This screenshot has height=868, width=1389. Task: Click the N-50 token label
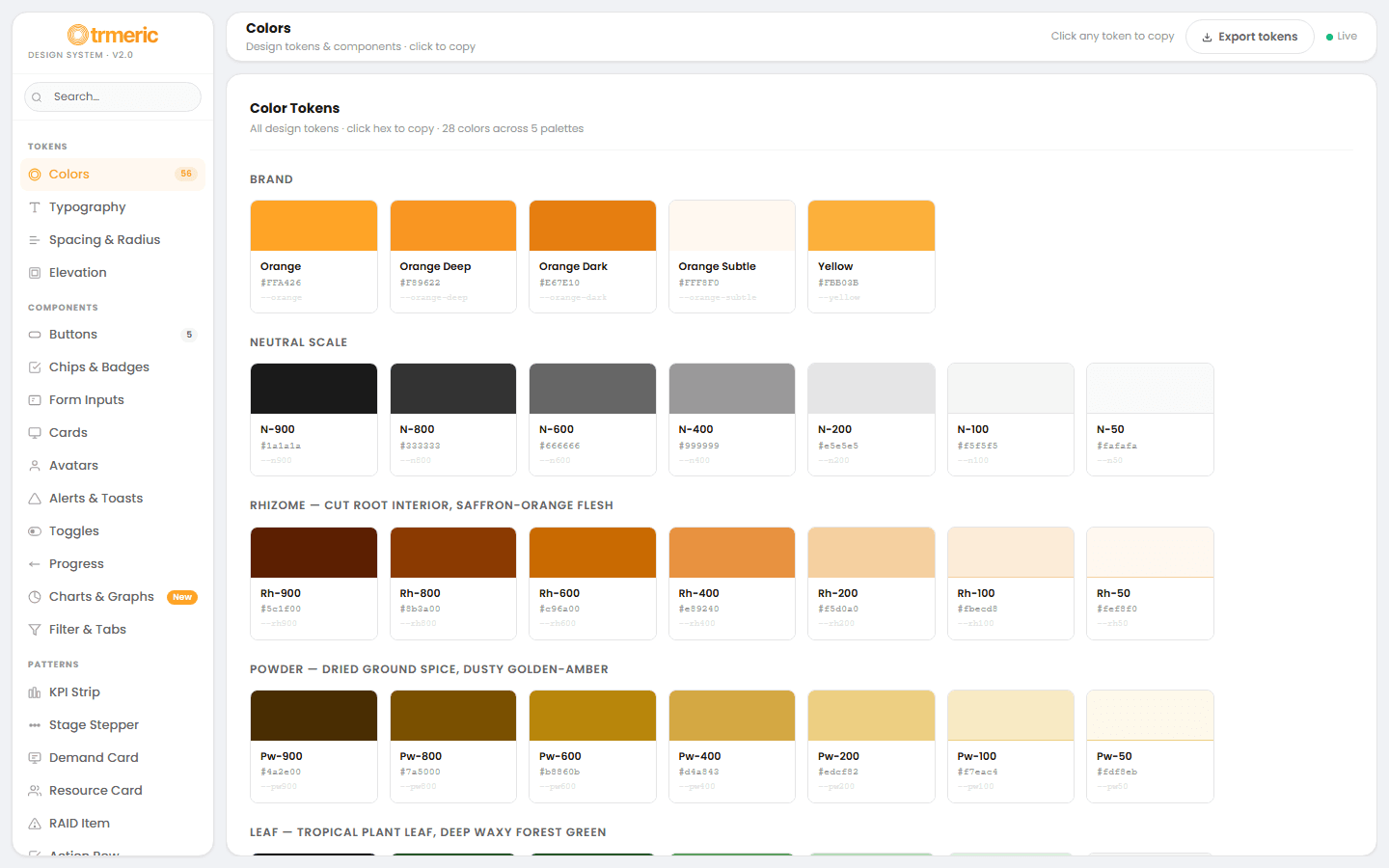(x=1110, y=429)
